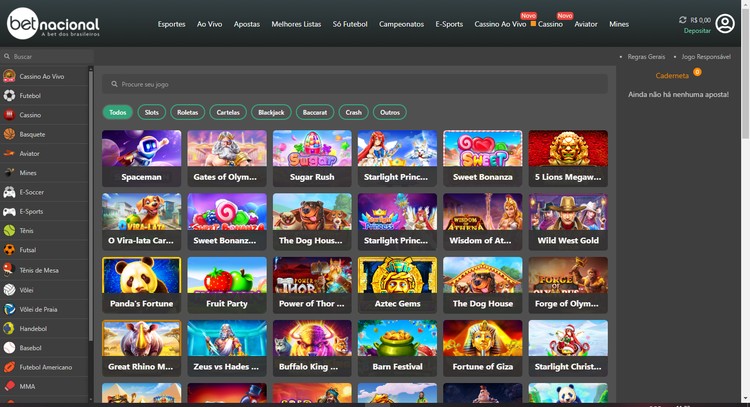
Task: Open Ao Vivo in top navigation
Action: click(x=210, y=24)
